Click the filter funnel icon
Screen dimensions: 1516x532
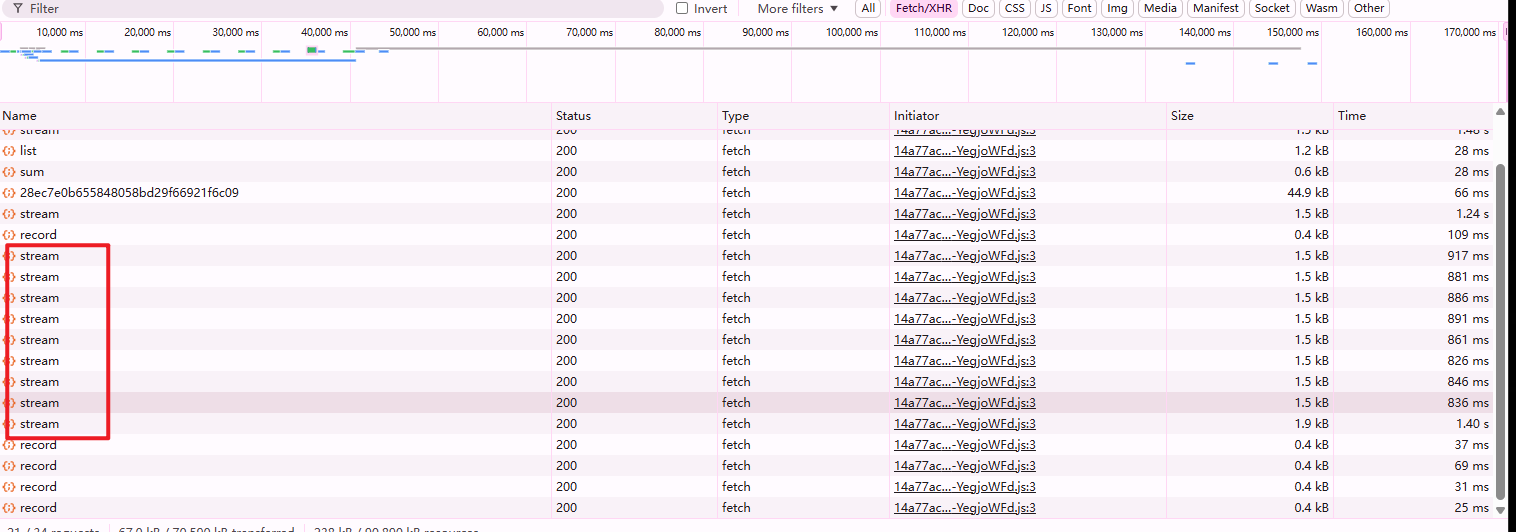[x=18, y=8]
